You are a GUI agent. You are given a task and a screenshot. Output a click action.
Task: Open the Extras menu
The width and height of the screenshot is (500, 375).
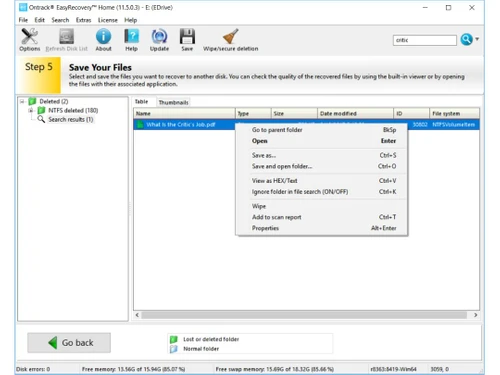(83, 20)
